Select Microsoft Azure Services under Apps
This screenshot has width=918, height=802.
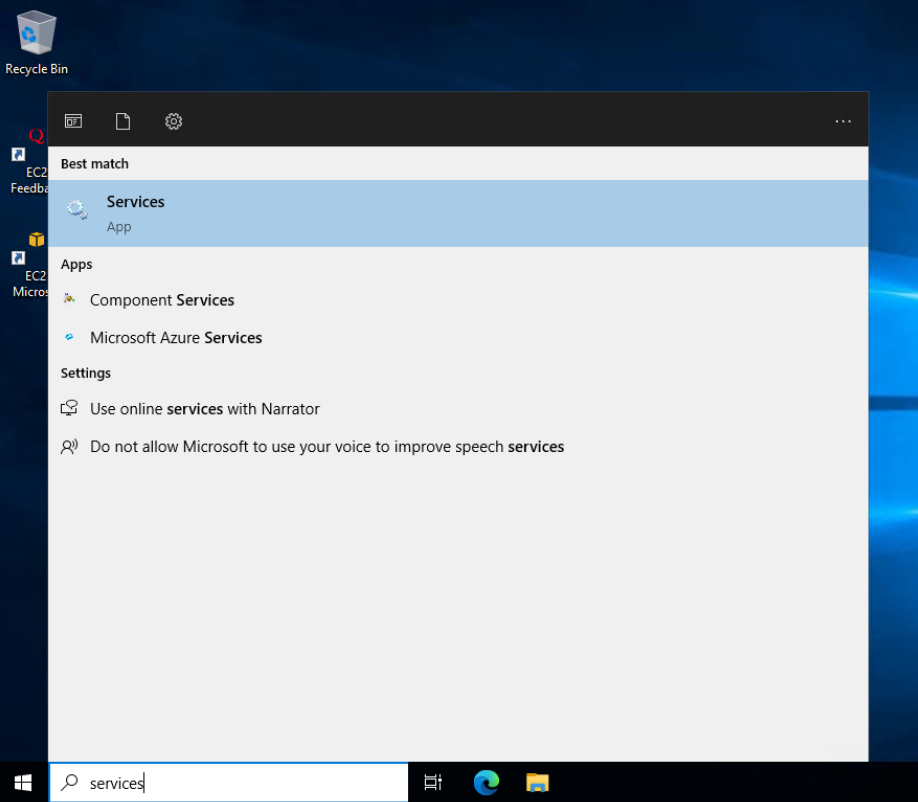tap(176, 337)
